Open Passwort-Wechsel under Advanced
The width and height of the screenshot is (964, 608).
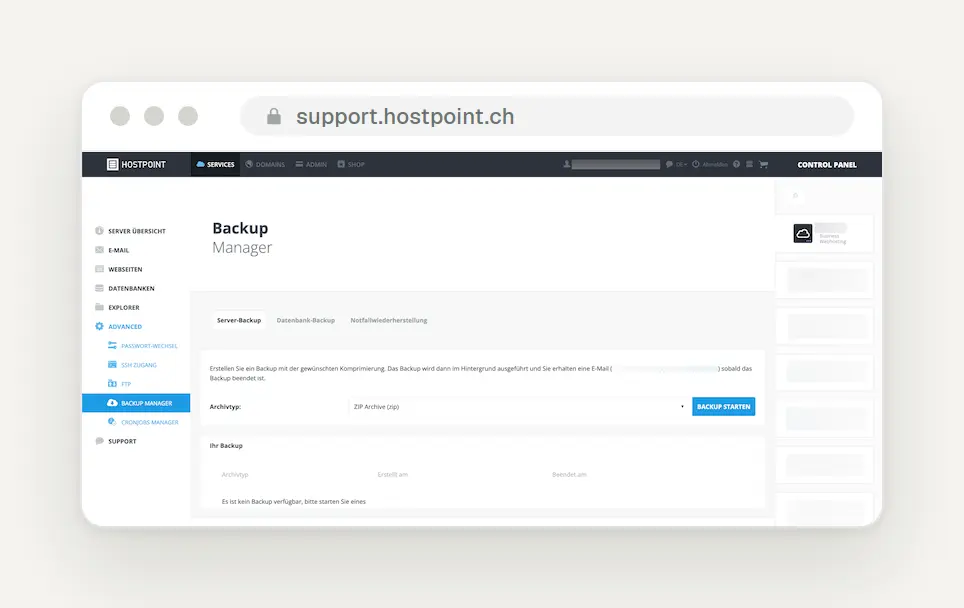coord(143,345)
